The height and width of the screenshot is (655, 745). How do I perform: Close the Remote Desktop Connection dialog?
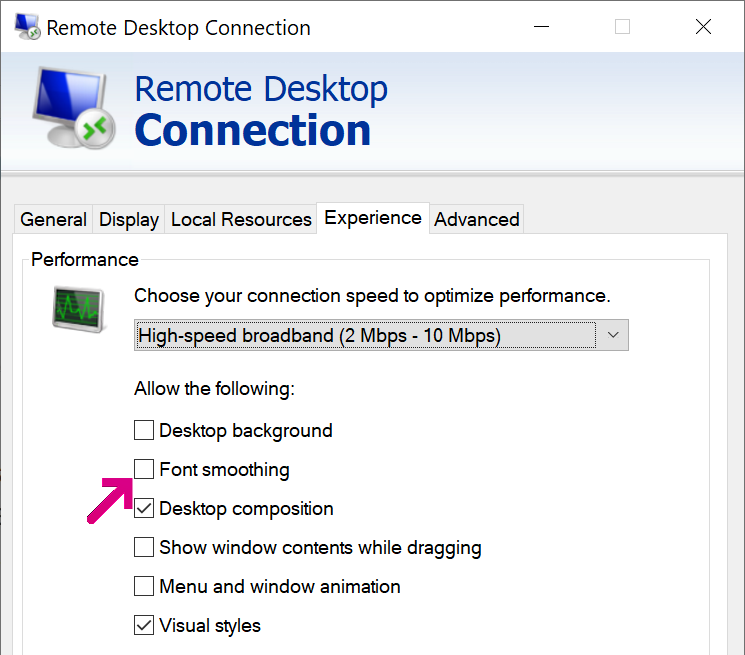click(703, 27)
